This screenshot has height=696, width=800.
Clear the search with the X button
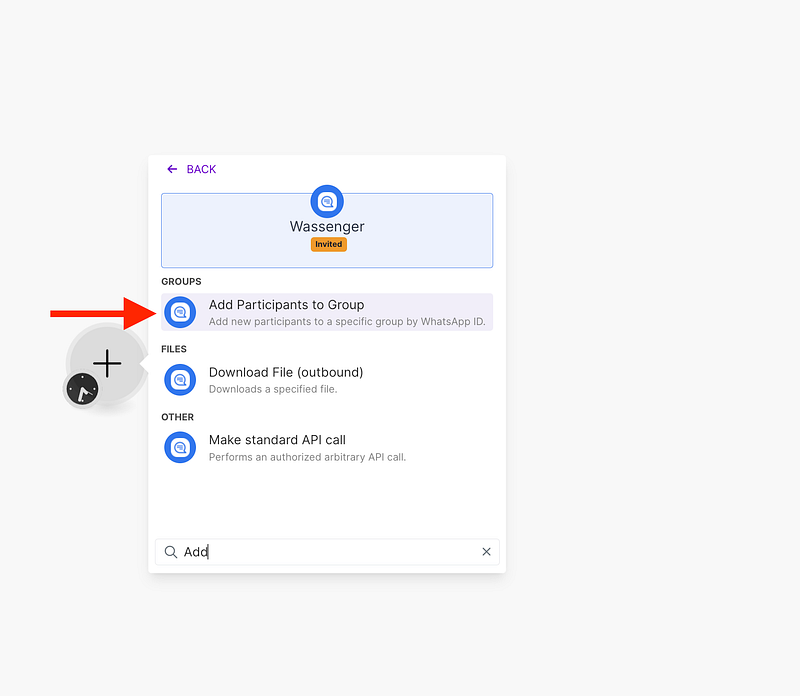(x=487, y=552)
